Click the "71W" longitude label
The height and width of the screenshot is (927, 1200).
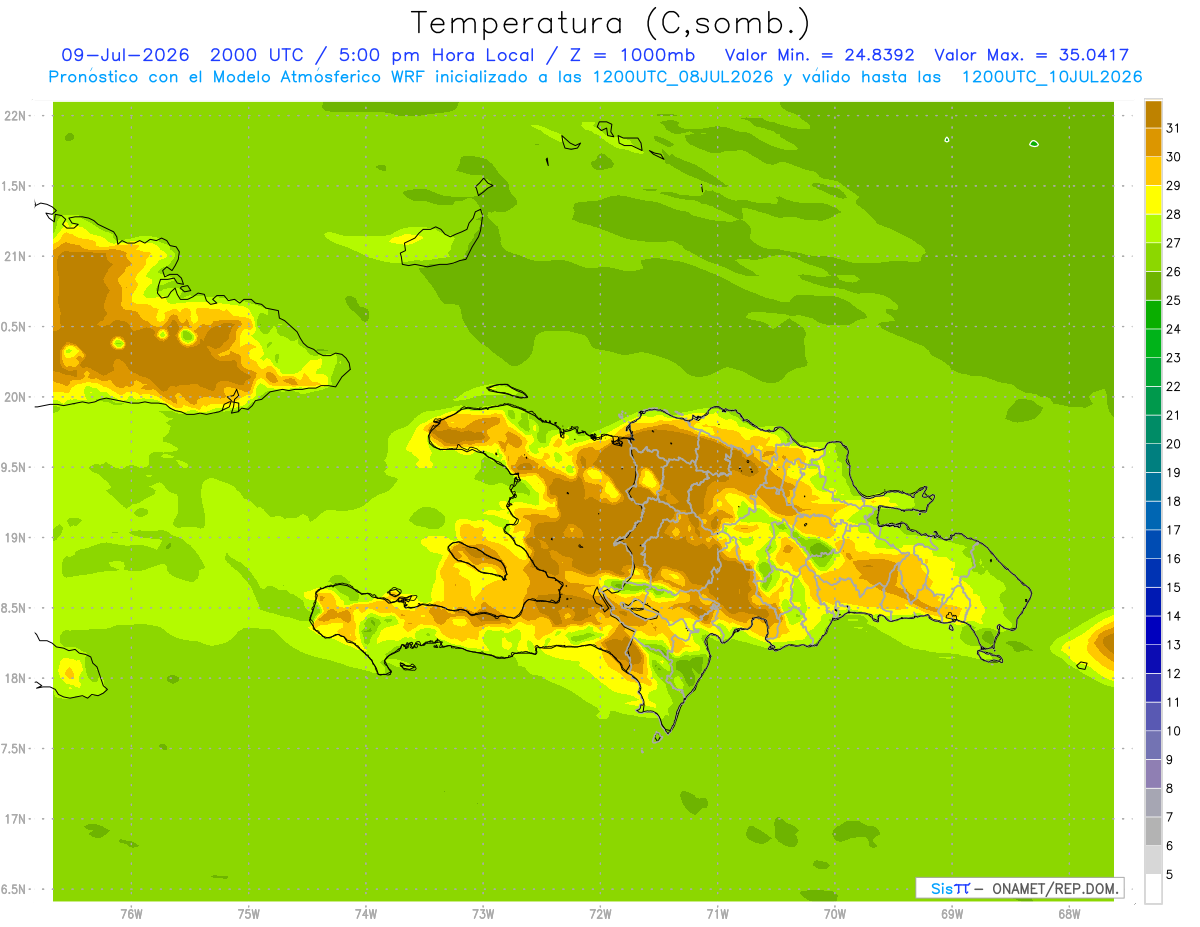pyautogui.click(x=717, y=914)
